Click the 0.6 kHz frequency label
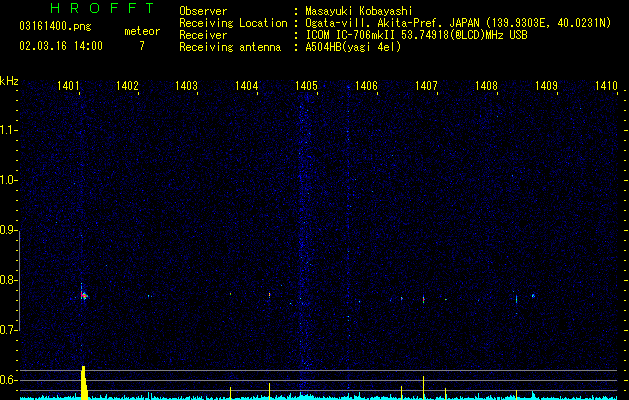 [x=9, y=380]
